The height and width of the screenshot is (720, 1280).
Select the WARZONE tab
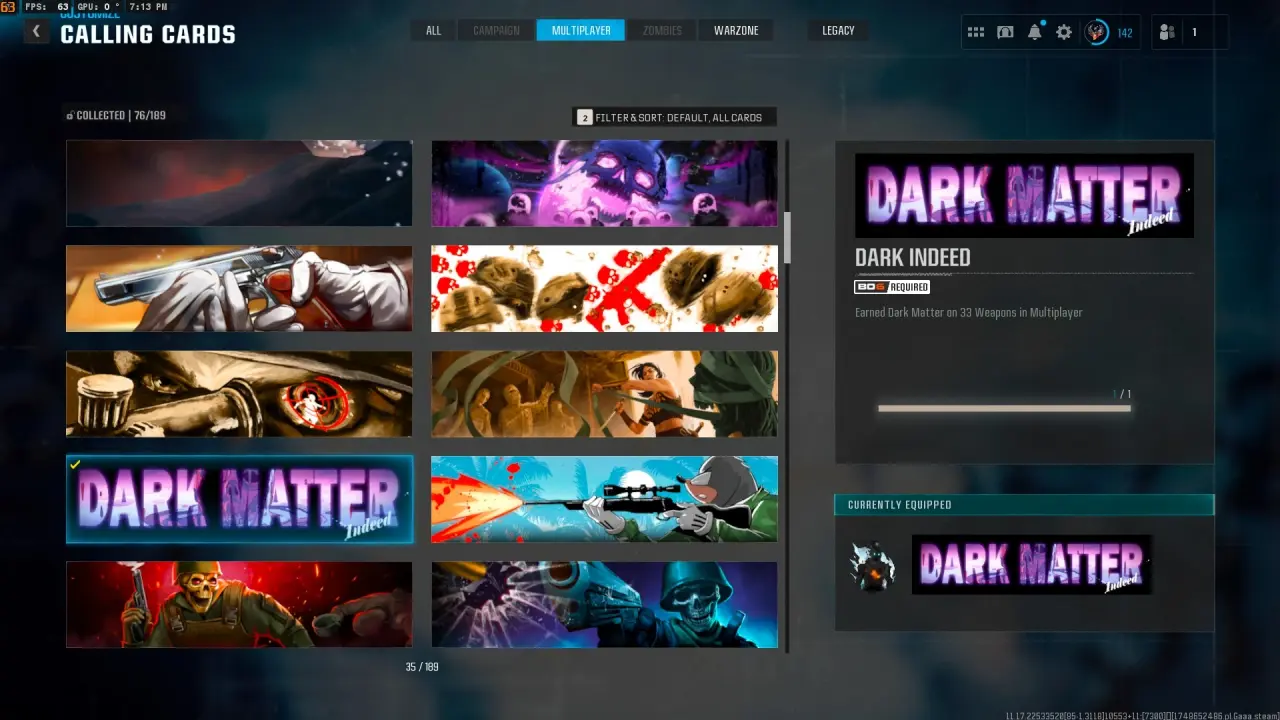tap(736, 30)
